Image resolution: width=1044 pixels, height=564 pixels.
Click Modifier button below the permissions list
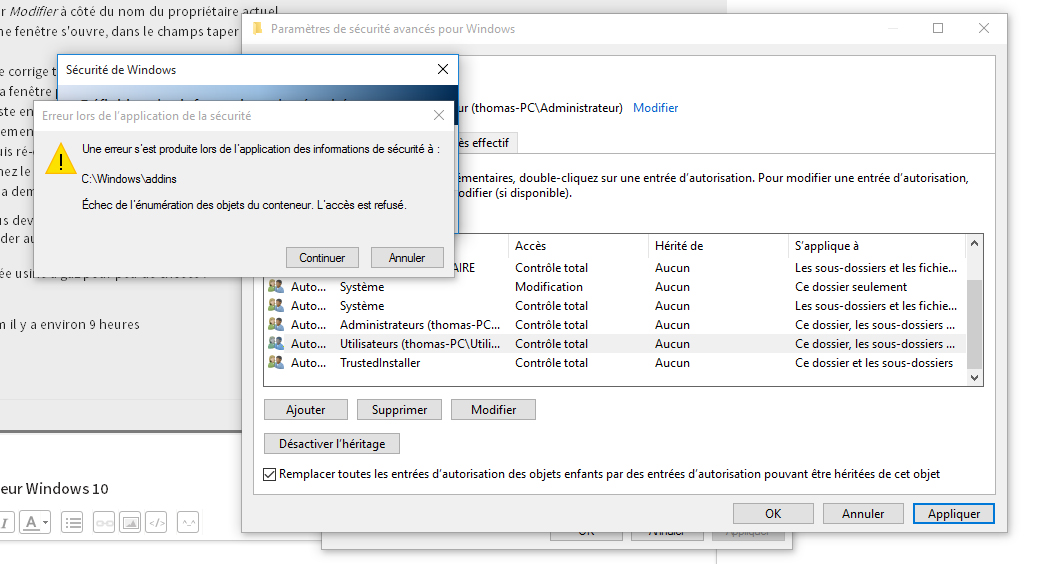pyautogui.click(x=493, y=410)
